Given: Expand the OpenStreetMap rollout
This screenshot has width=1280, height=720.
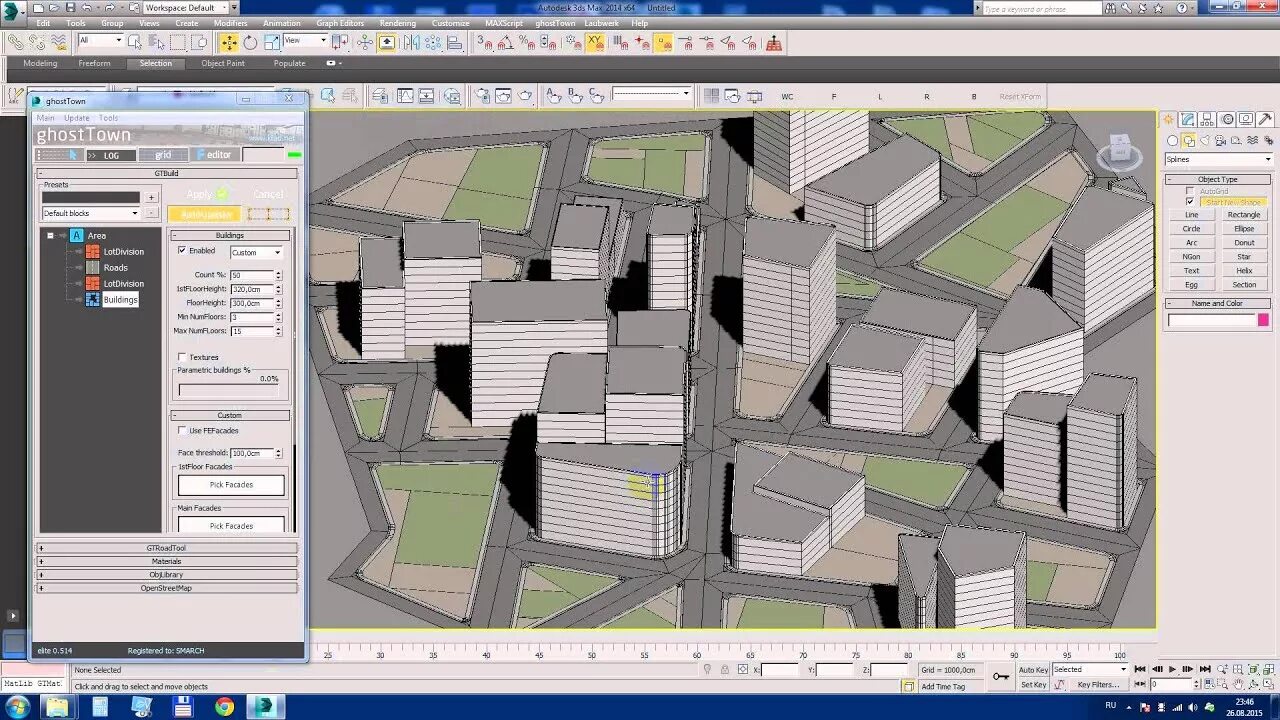Looking at the screenshot, I should [x=167, y=588].
